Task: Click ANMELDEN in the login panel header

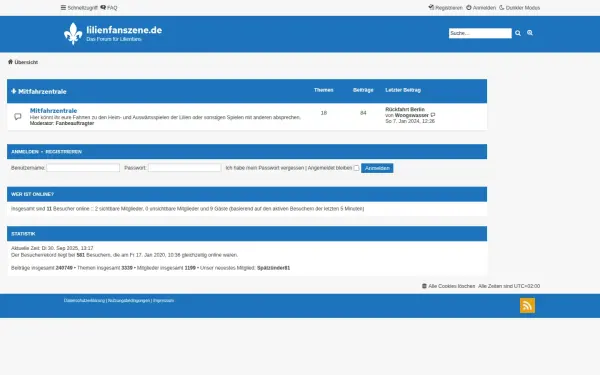Action: click(25, 152)
